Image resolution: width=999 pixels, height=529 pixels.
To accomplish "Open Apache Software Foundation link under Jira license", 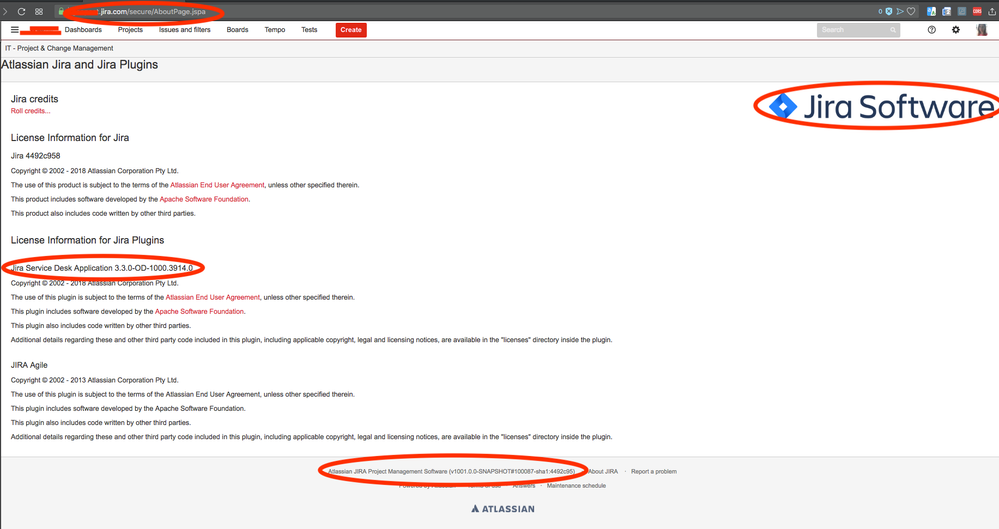I will [x=204, y=199].
